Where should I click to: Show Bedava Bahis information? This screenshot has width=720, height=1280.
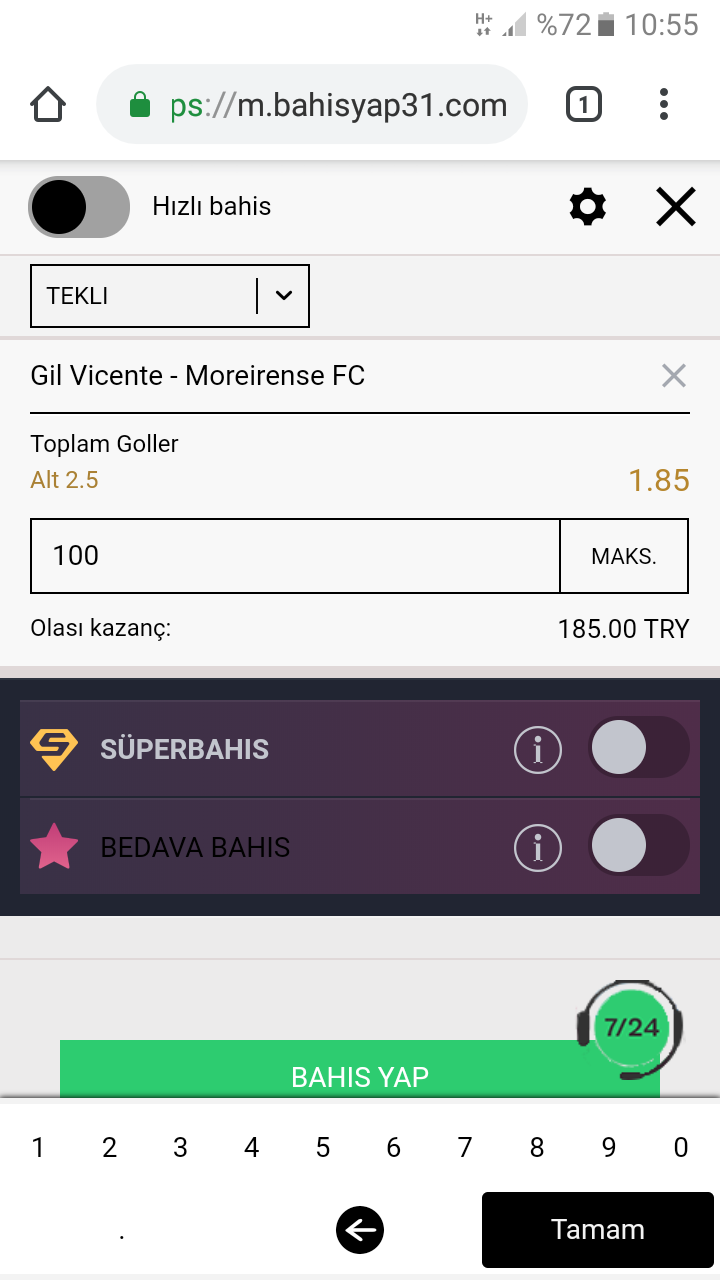[x=538, y=848]
